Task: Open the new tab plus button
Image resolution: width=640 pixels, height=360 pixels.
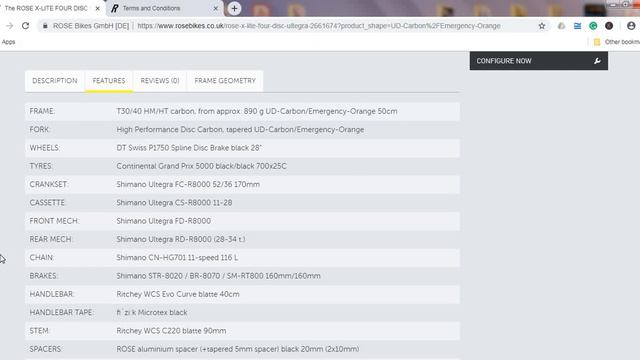Action: (234, 8)
